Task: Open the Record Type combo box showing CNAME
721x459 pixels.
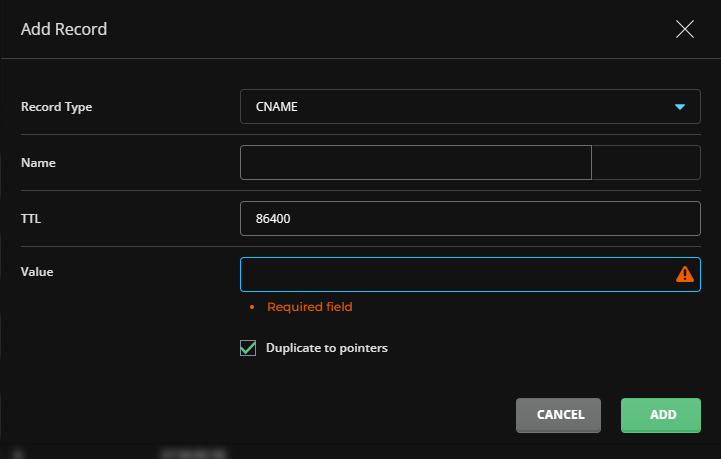Action: 470,106
